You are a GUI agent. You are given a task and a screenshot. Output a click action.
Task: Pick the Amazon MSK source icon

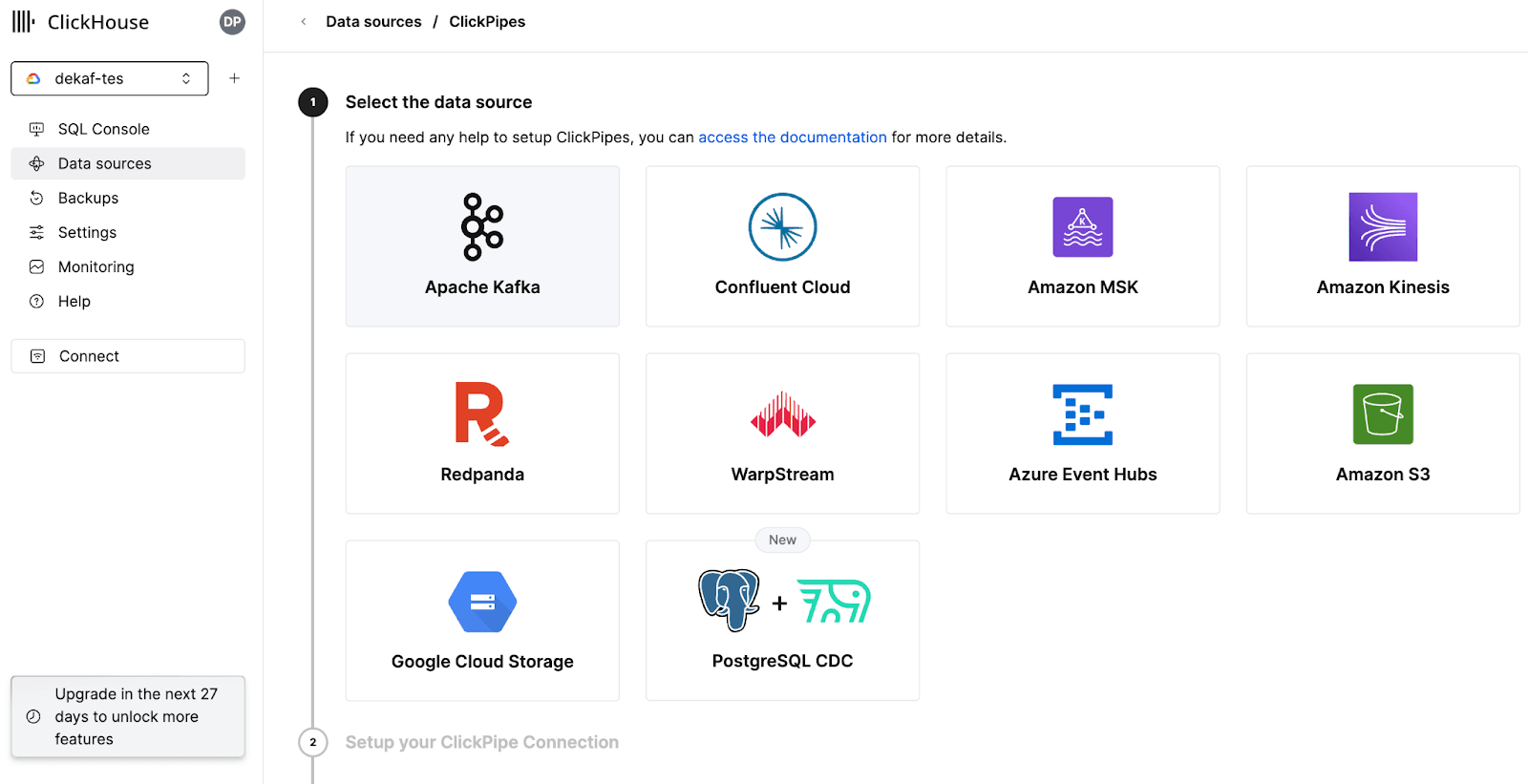pyautogui.click(x=1082, y=227)
